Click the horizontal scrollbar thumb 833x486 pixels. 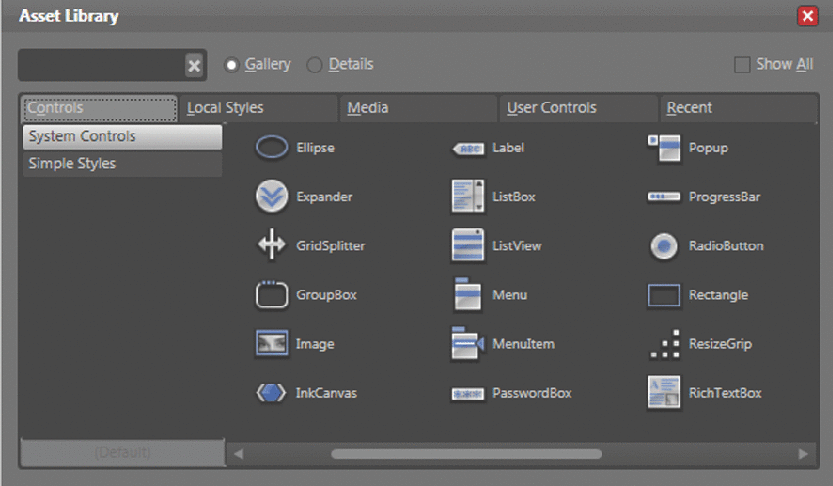[466, 454]
